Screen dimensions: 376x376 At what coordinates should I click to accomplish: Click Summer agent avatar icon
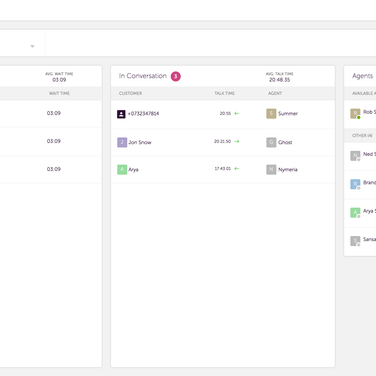point(271,114)
